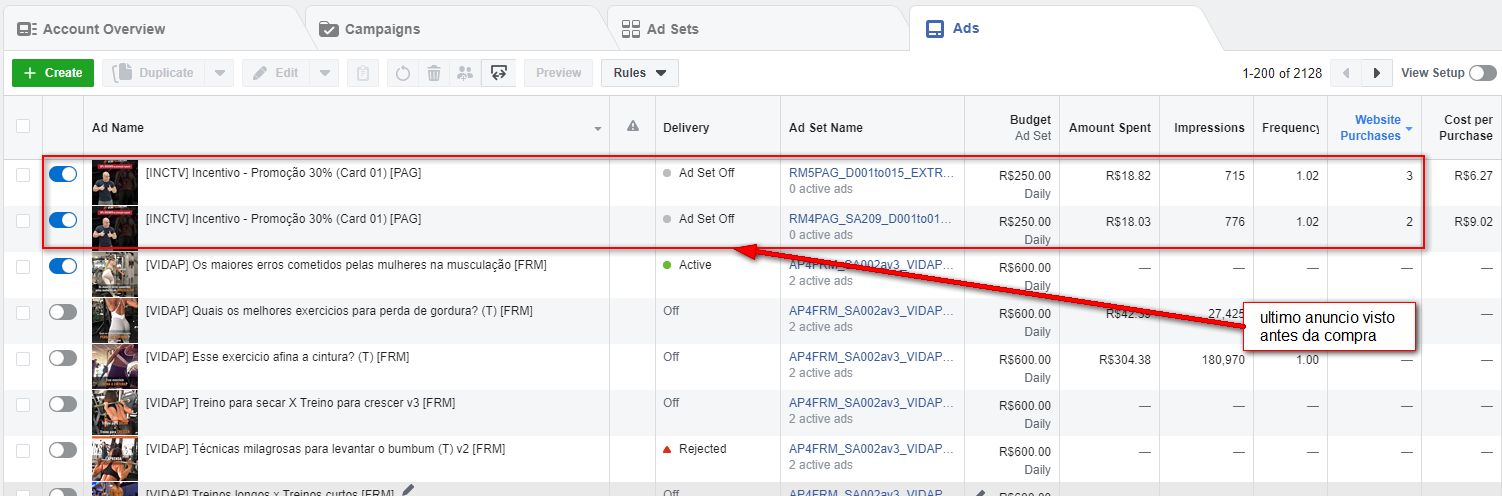
Task: Click the green Create button
Action: (x=53, y=73)
